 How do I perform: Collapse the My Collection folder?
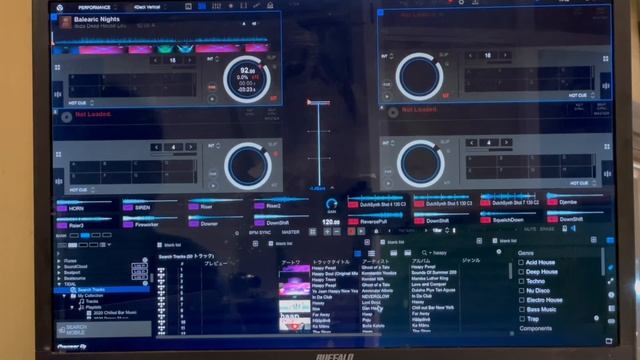click(64, 296)
